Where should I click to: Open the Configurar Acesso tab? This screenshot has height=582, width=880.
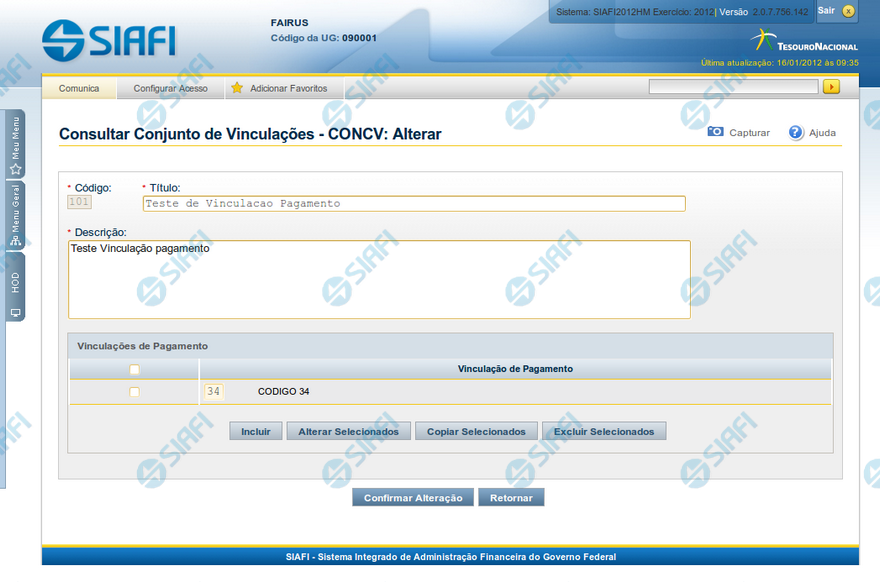tap(170, 88)
